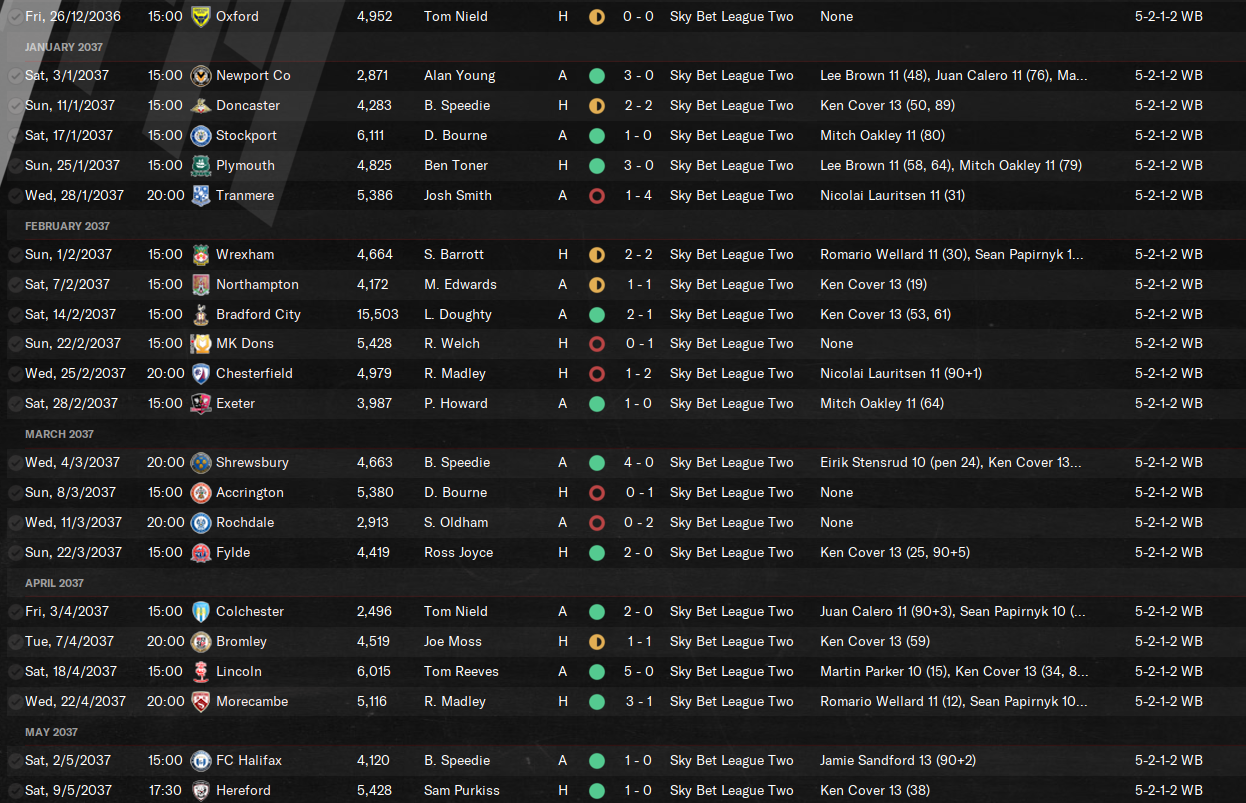1246x803 pixels.
Task: Click the Rochdale club badge
Action: (201, 523)
